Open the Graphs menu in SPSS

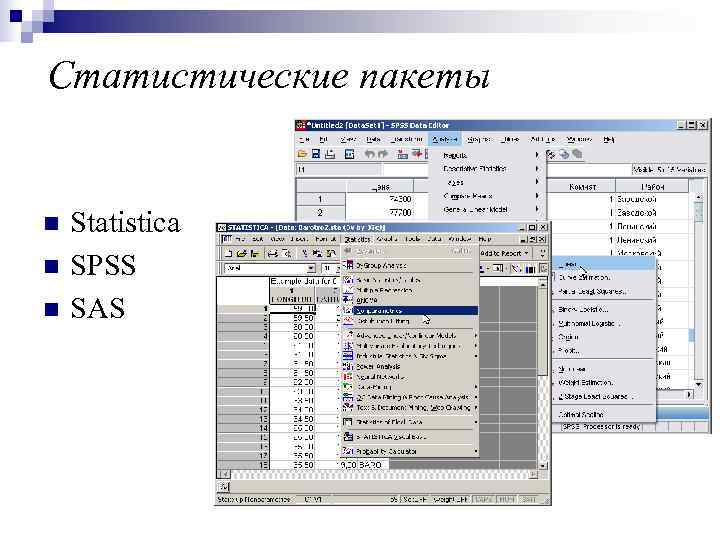click(x=478, y=139)
